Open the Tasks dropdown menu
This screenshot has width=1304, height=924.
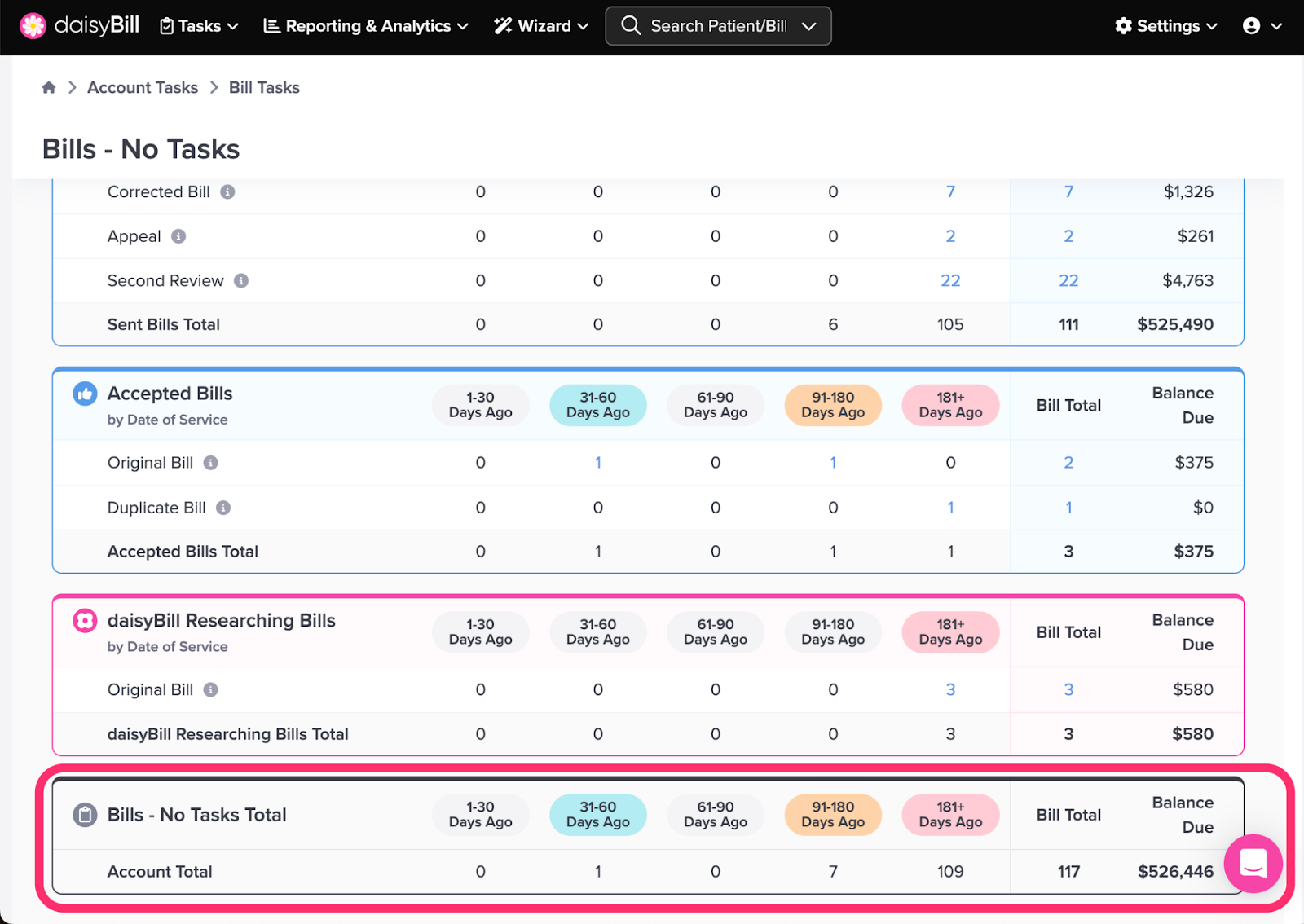(x=199, y=26)
